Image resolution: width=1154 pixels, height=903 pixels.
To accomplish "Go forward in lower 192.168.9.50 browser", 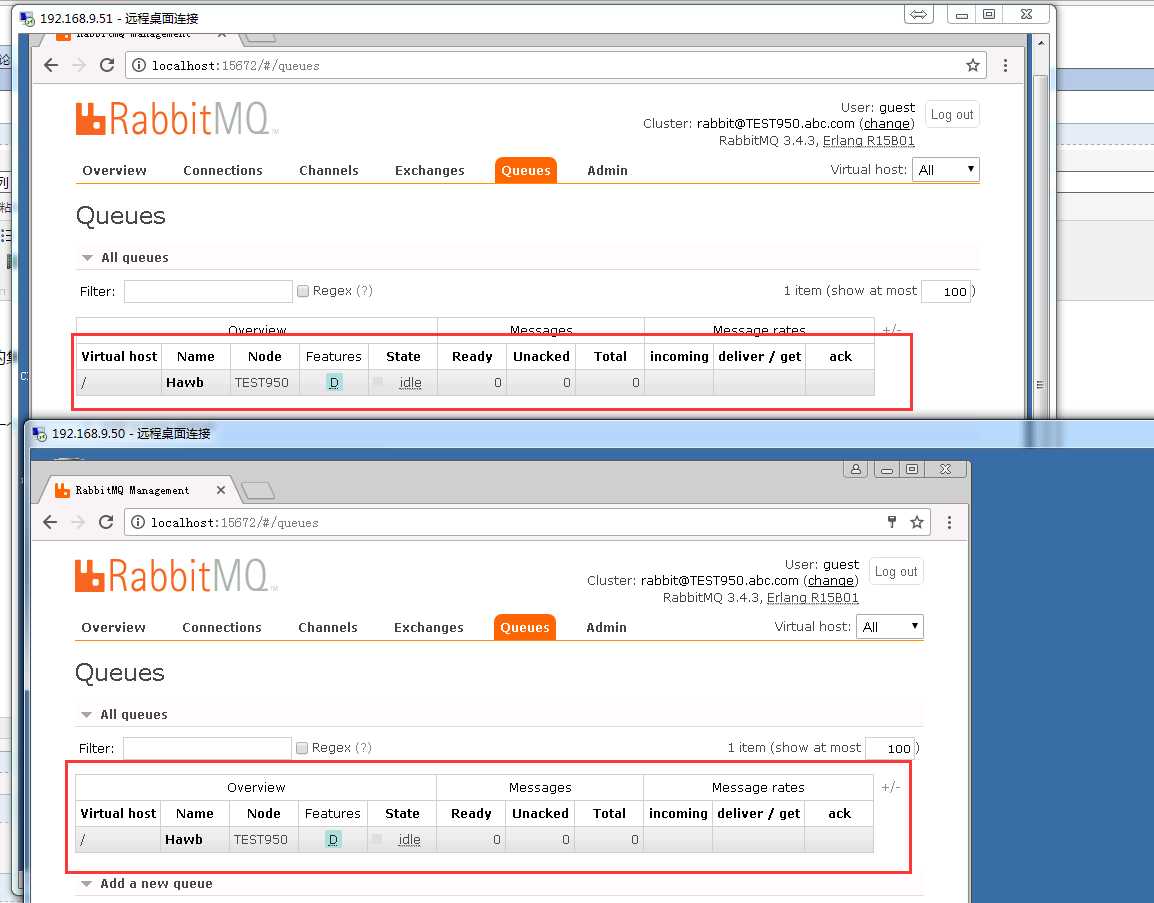I will pos(78,523).
